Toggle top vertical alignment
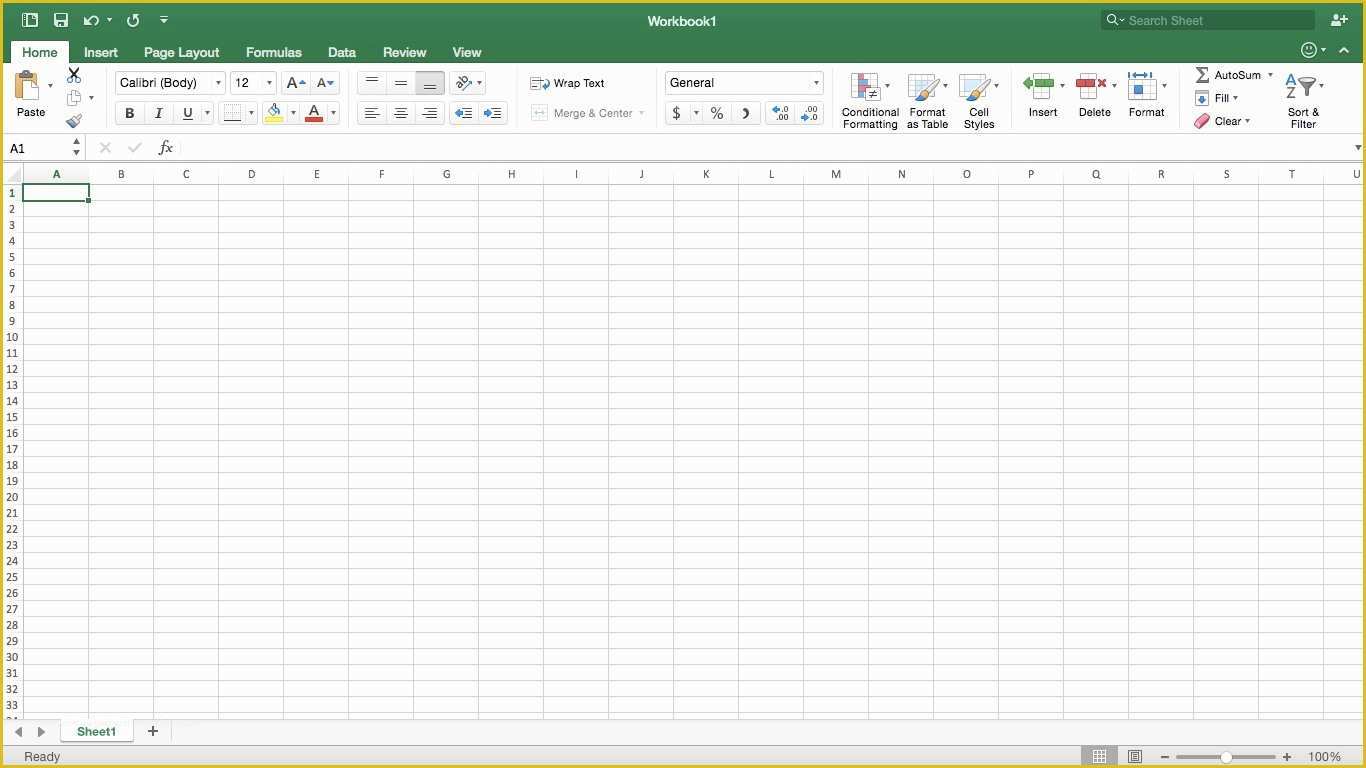This screenshot has width=1366, height=768. pyautogui.click(x=372, y=83)
